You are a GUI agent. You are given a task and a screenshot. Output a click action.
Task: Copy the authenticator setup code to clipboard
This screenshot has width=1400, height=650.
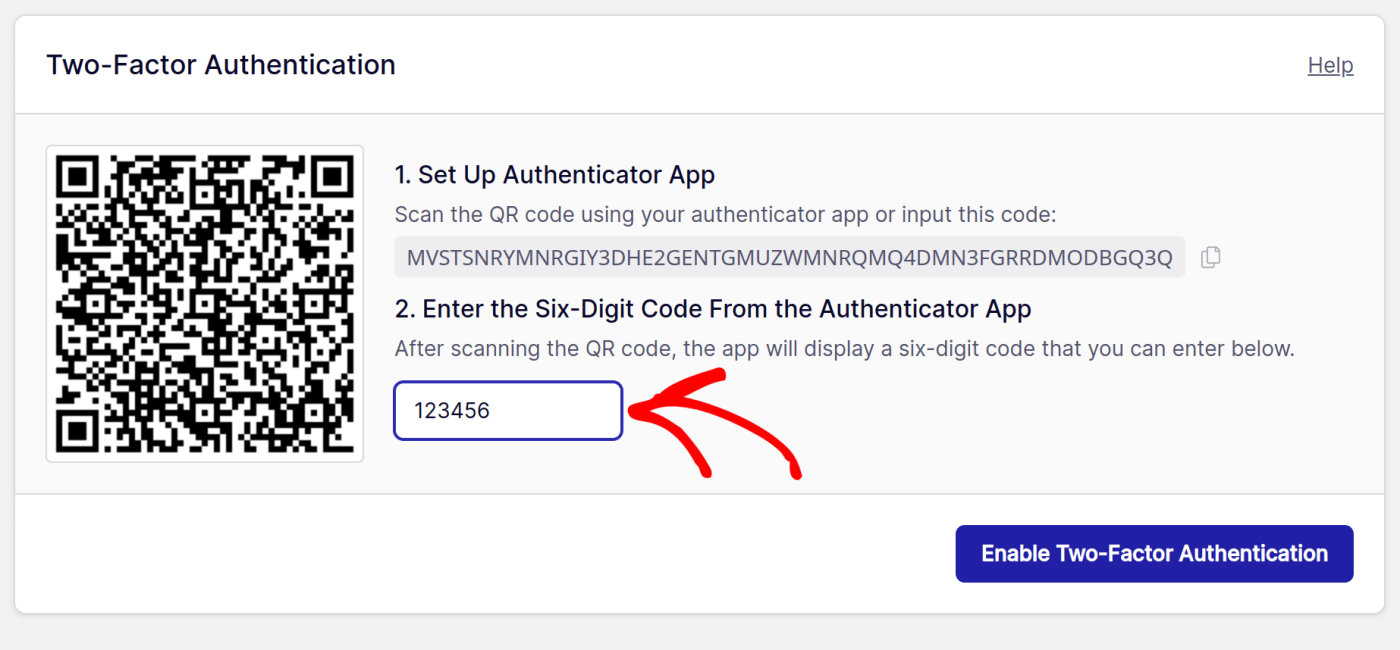click(1210, 257)
